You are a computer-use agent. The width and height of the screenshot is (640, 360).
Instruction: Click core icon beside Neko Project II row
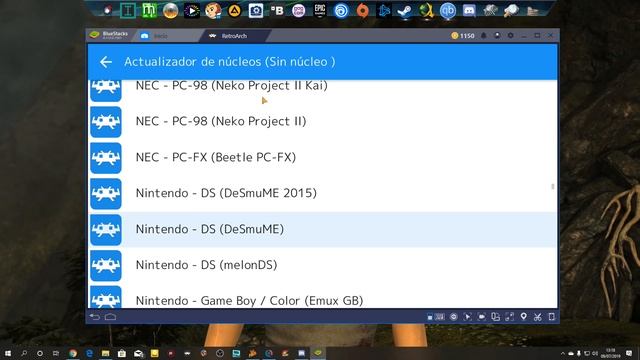coord(106,122)
